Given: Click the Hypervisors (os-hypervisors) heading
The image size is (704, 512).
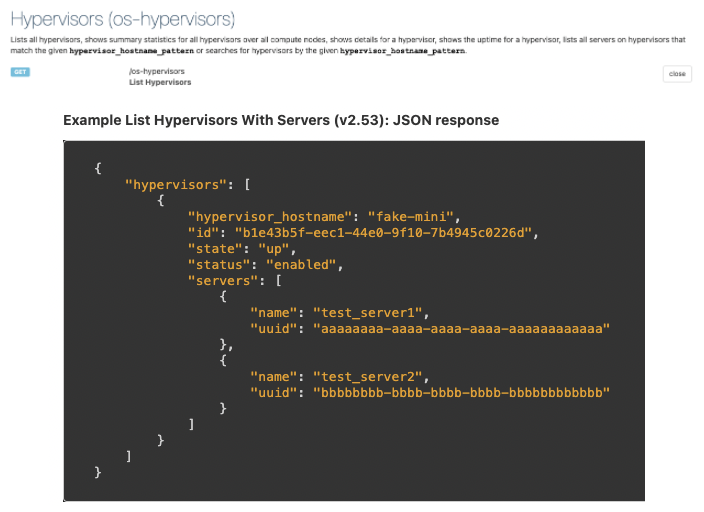Looking at the screenshot, I should [123, 19].
